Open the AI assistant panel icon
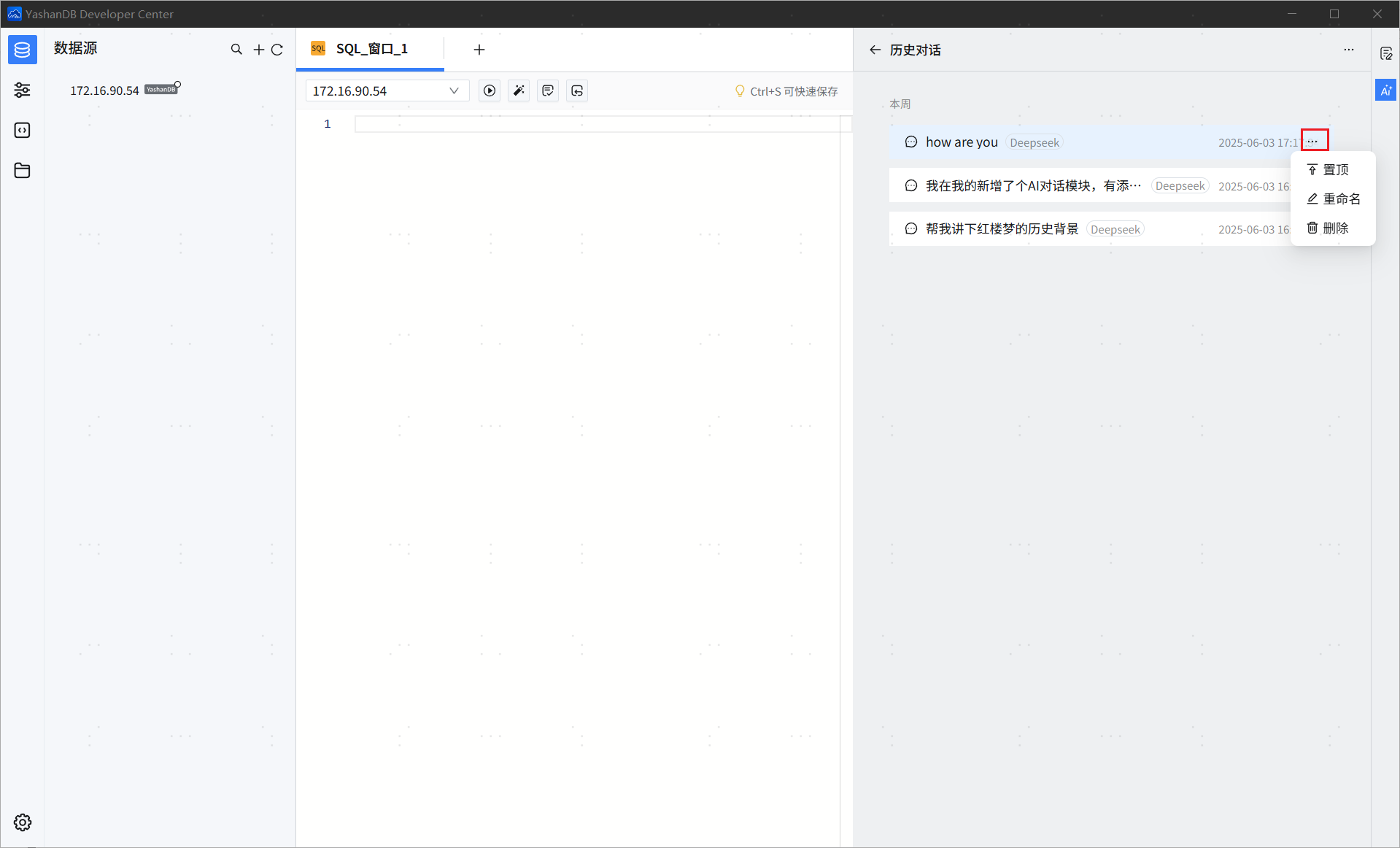Viewport: 1400px width, 848px height. (x=1385, y=90)
